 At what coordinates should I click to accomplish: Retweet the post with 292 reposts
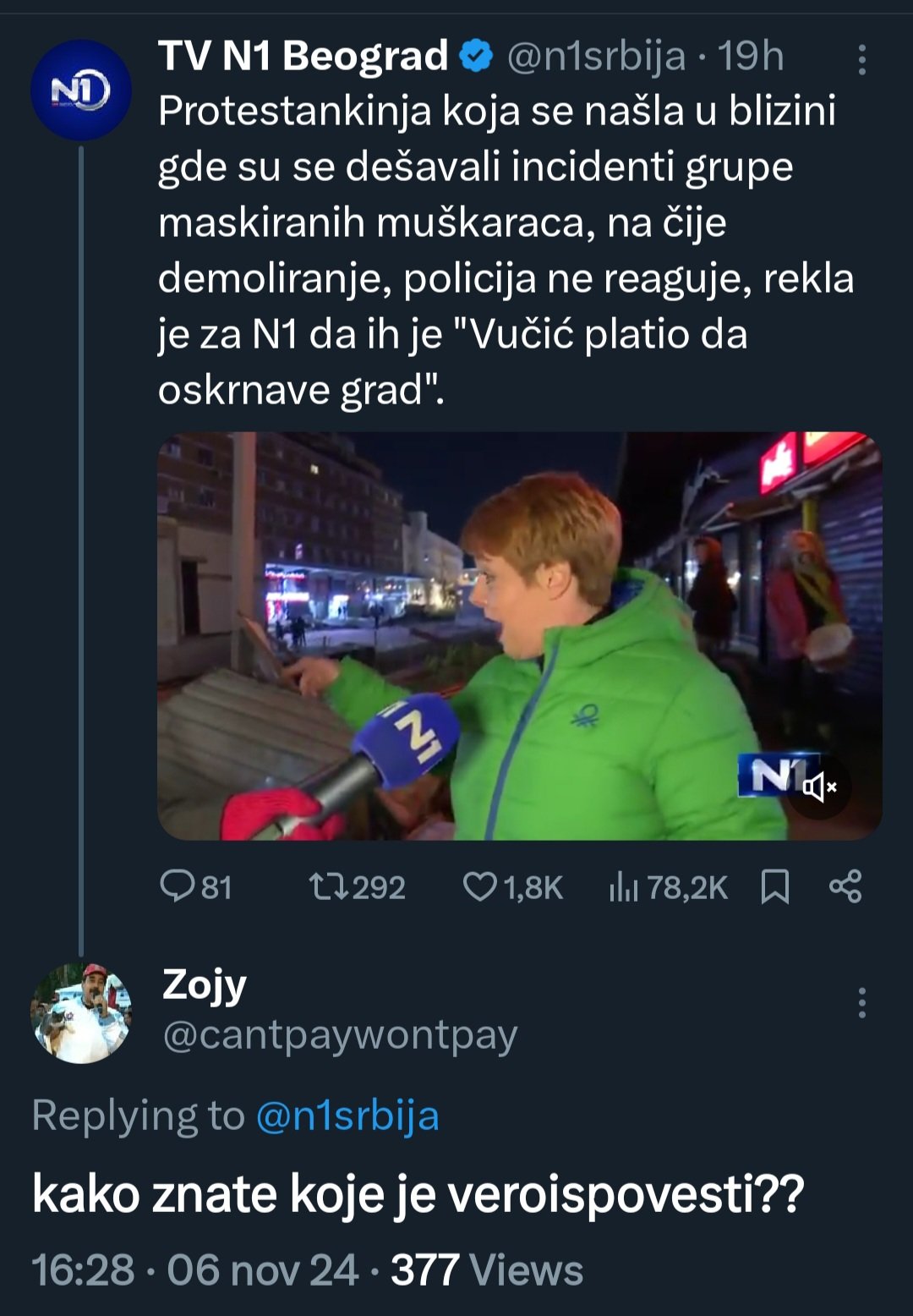coord(326,886)
